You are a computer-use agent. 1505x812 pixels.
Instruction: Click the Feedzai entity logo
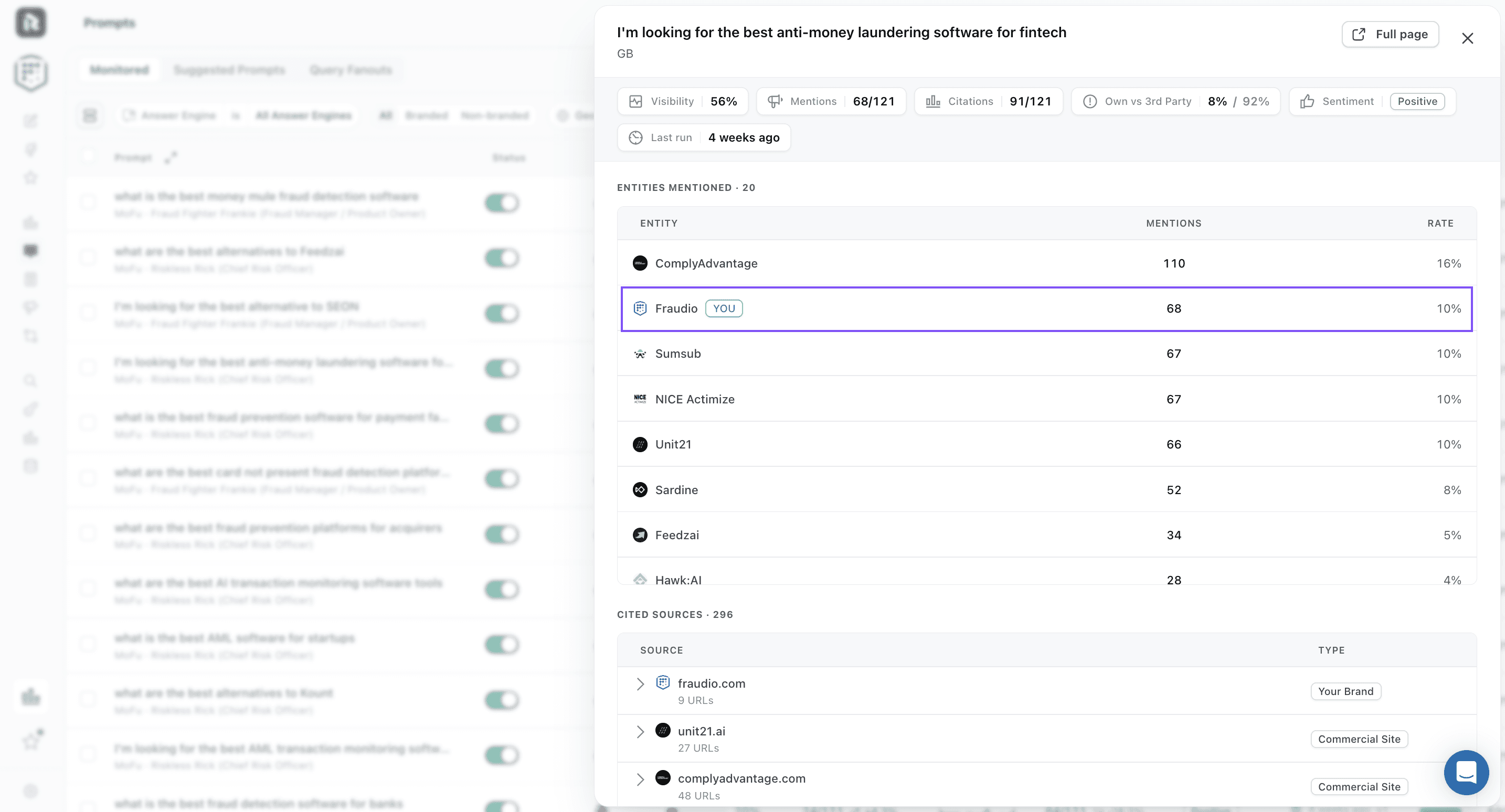click(640, 535)
